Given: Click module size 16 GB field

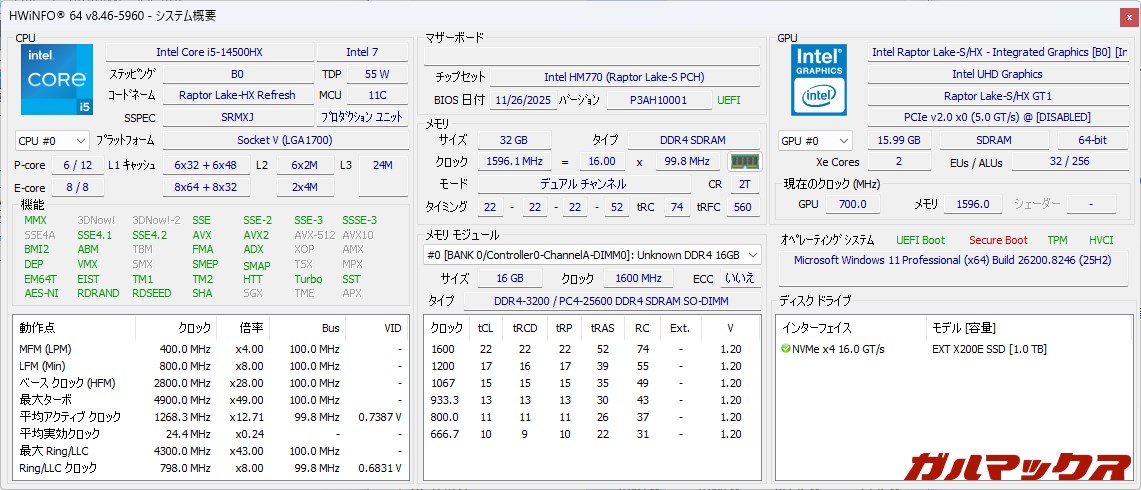Looking at the screenshot, I should pyautogui.click(x=510, y=278).
